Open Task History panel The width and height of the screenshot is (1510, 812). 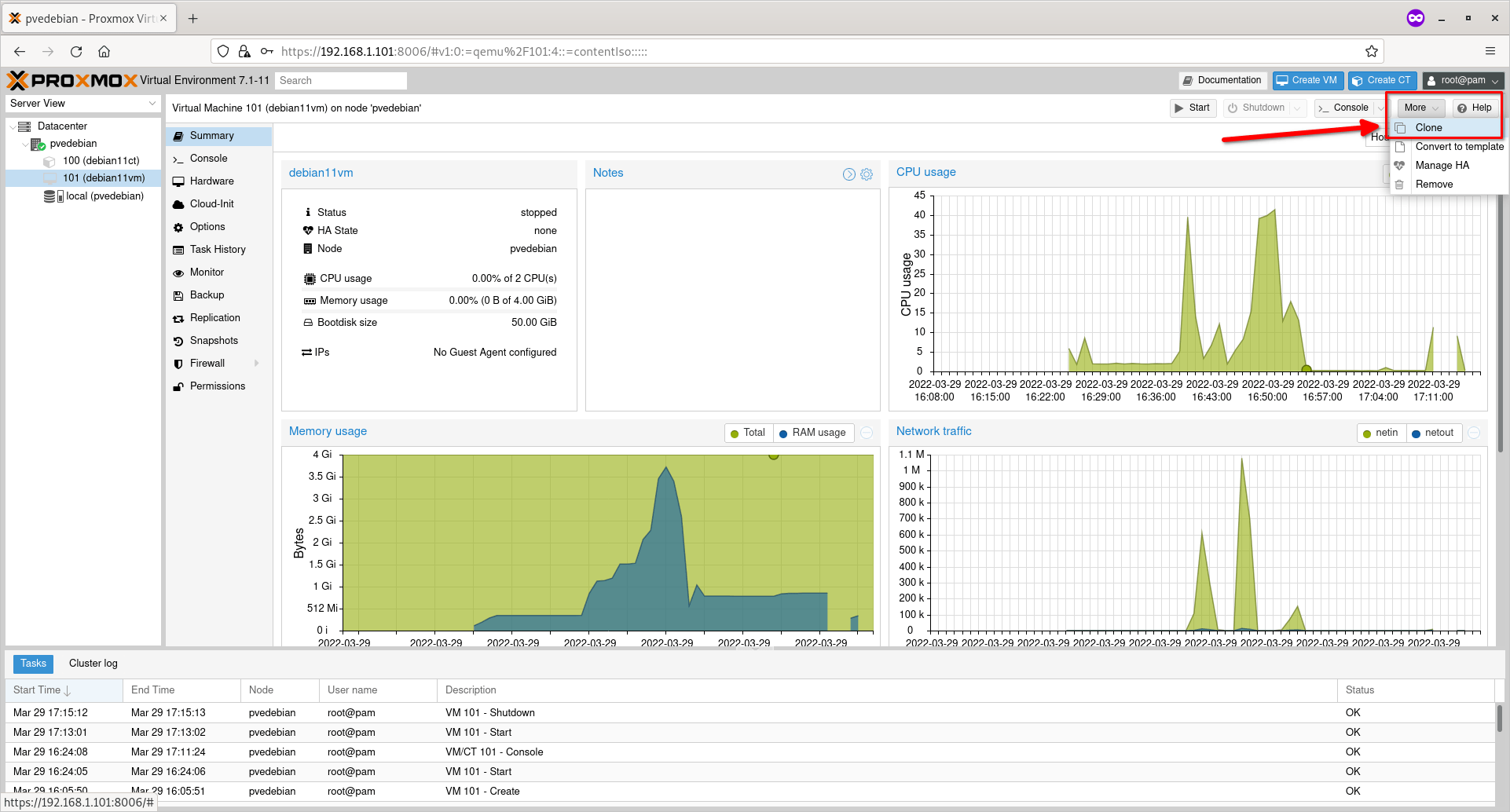(x=218, y=250)
